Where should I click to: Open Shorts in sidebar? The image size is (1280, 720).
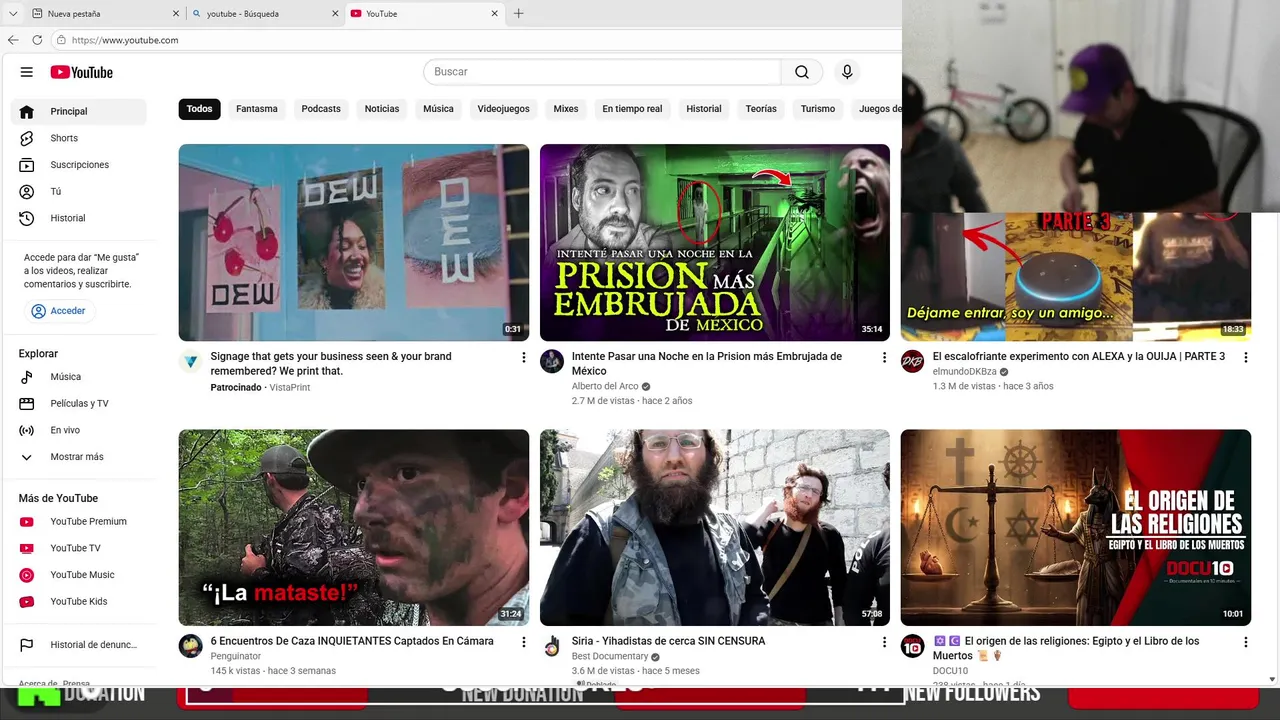pos(80,138)
